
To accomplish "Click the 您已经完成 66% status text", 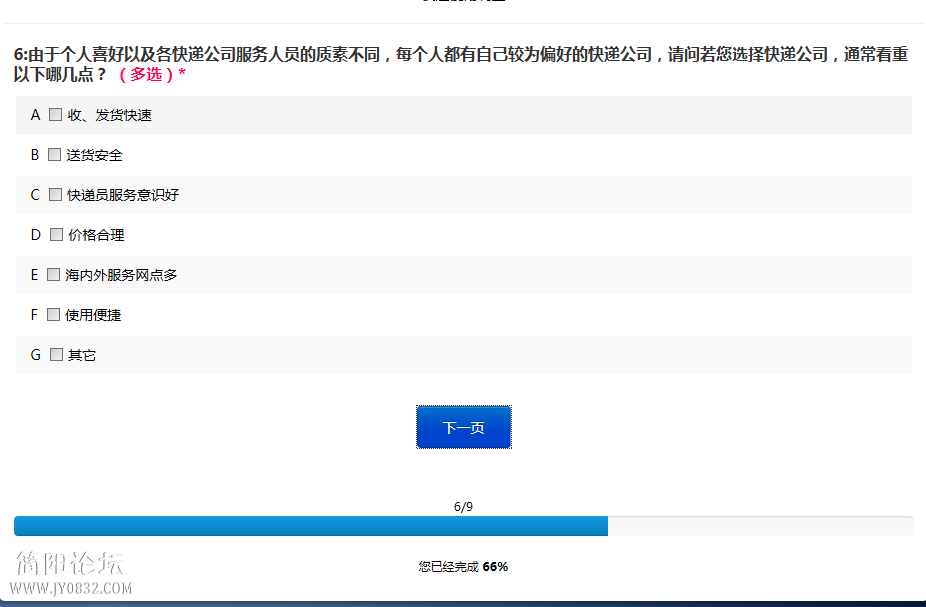I will (x=463, y=567).
